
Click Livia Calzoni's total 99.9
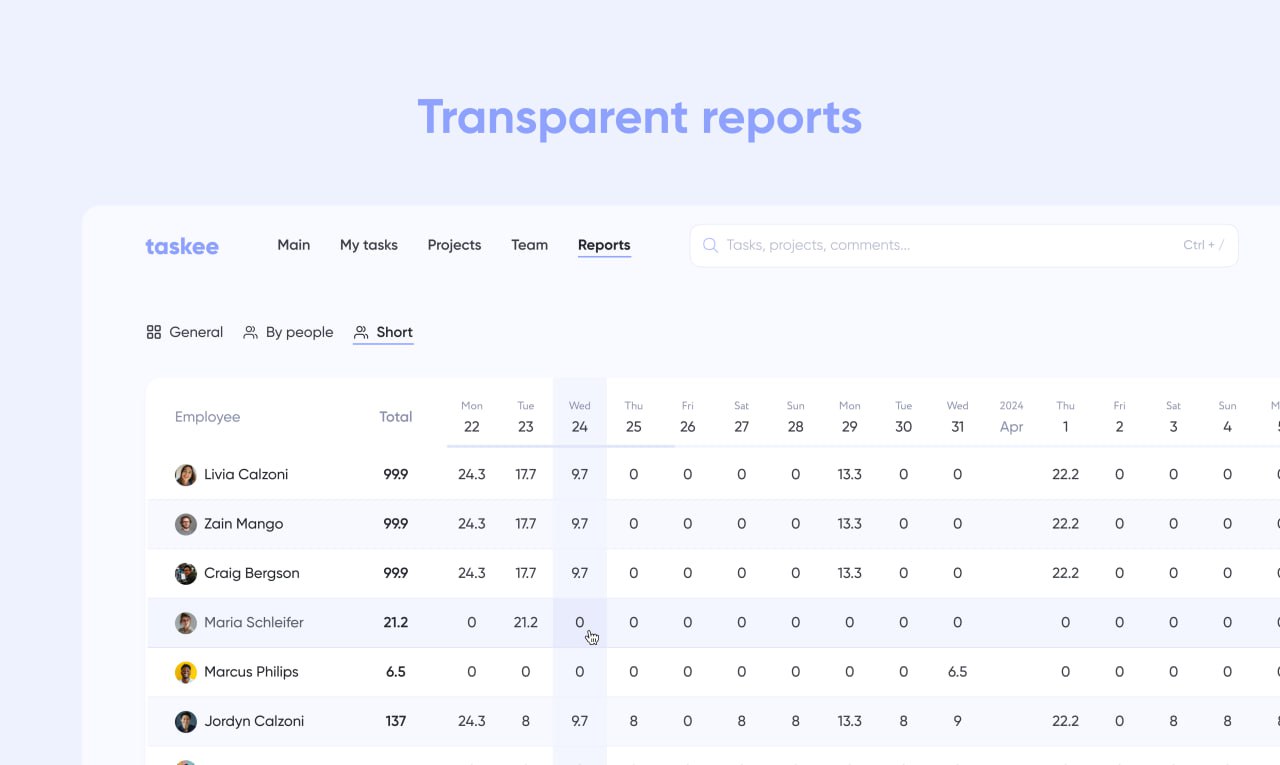pos(396,475)
